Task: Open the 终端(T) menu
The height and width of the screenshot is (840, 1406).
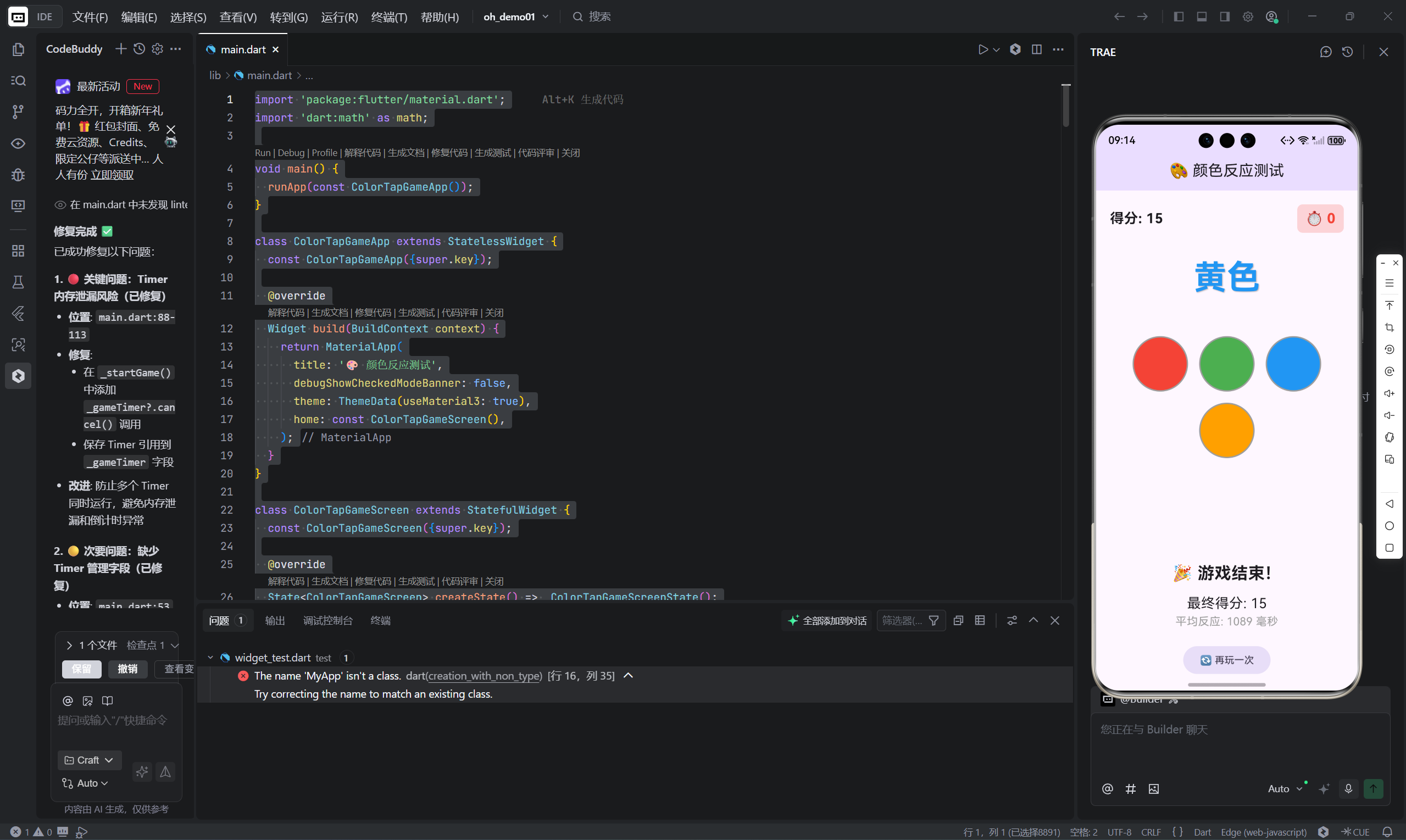Action: coord(389,17)
